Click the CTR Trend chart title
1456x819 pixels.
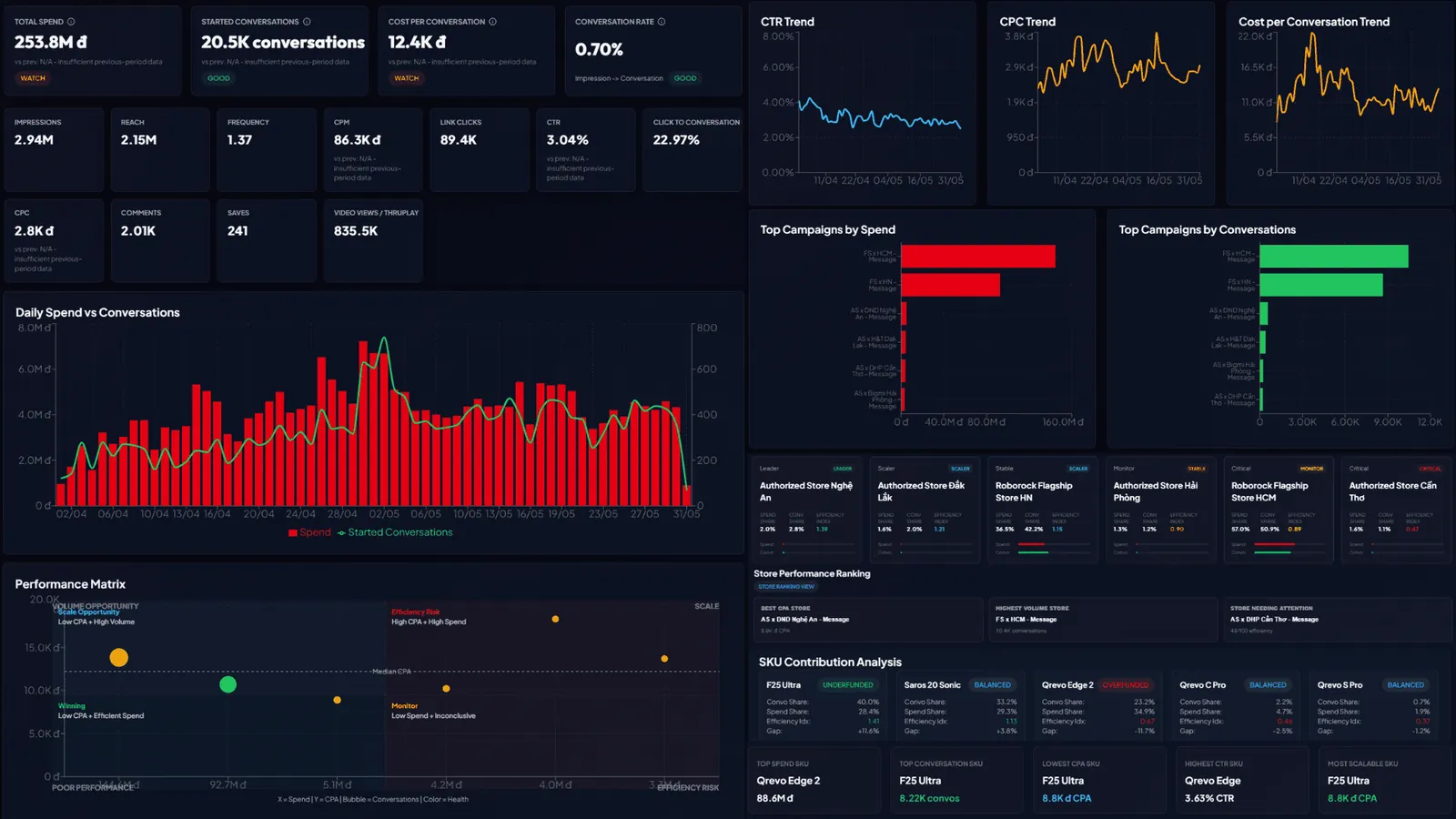pyautogui.click(x=787, y=22)
